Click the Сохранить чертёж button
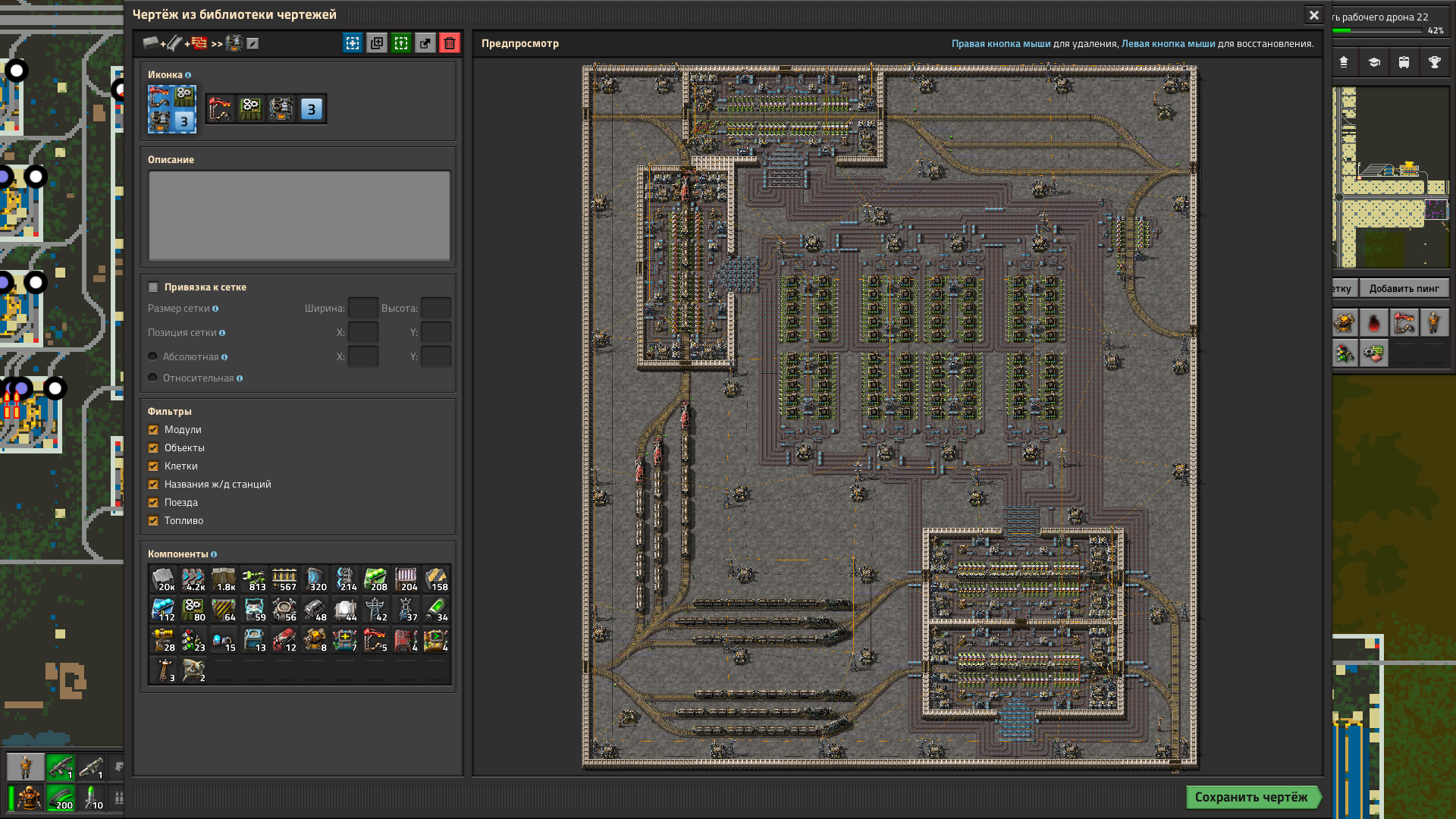The image size is (1456, 819). [1253, 797]
